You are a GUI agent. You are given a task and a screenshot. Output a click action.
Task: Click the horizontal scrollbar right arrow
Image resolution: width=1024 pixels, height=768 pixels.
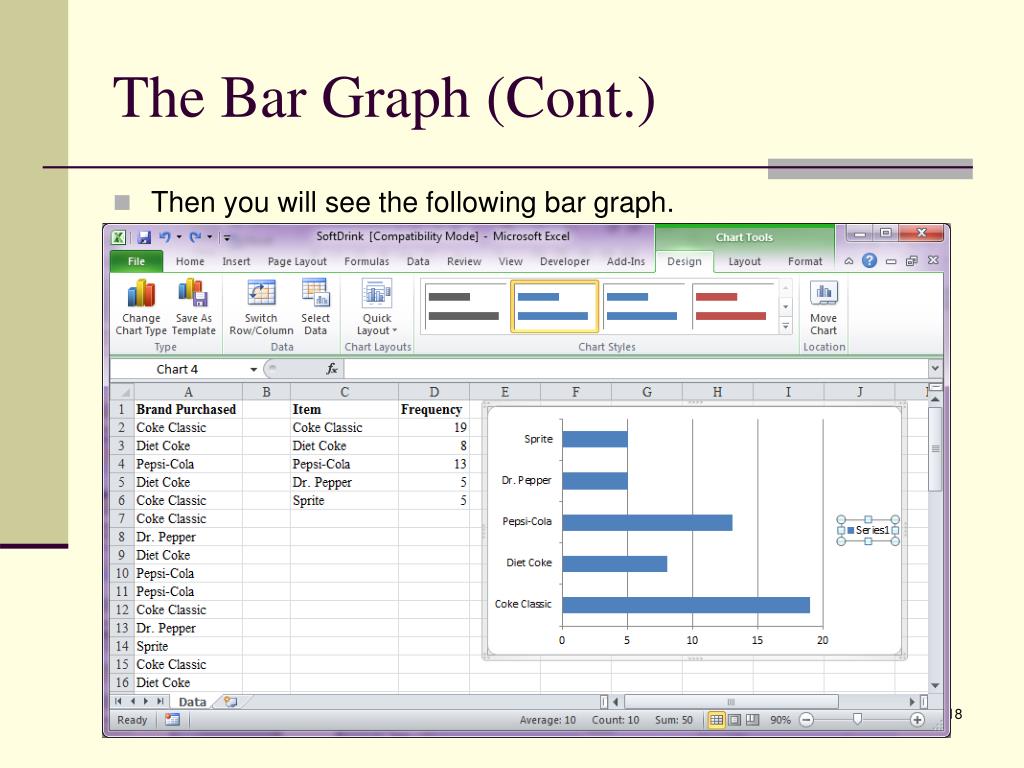(x=912, y=701)
